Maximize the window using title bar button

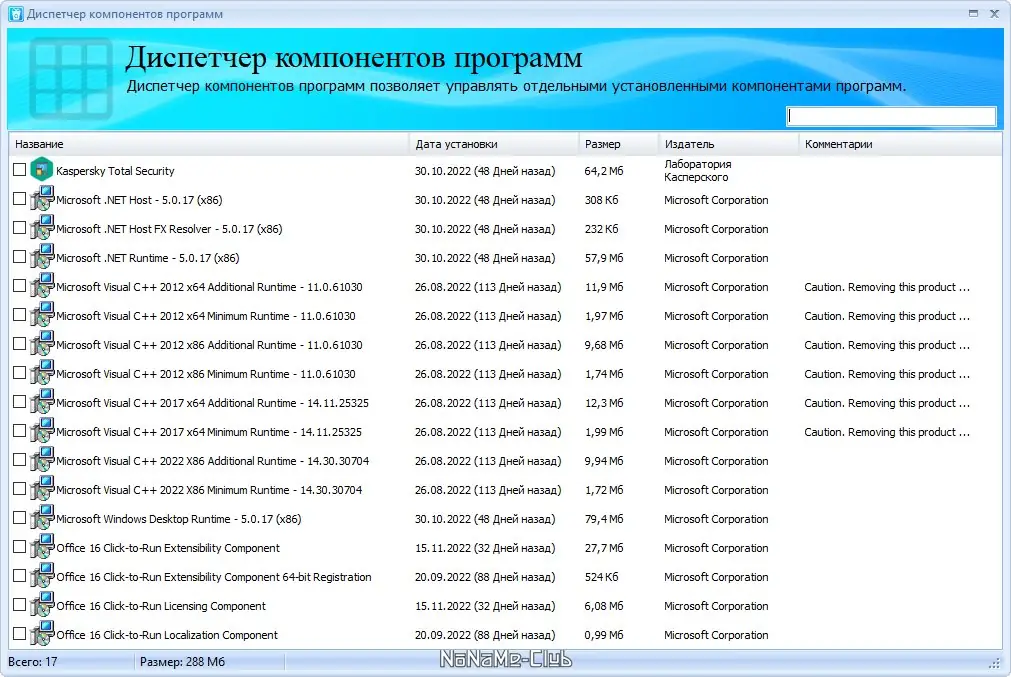click(x=973, y=14)
